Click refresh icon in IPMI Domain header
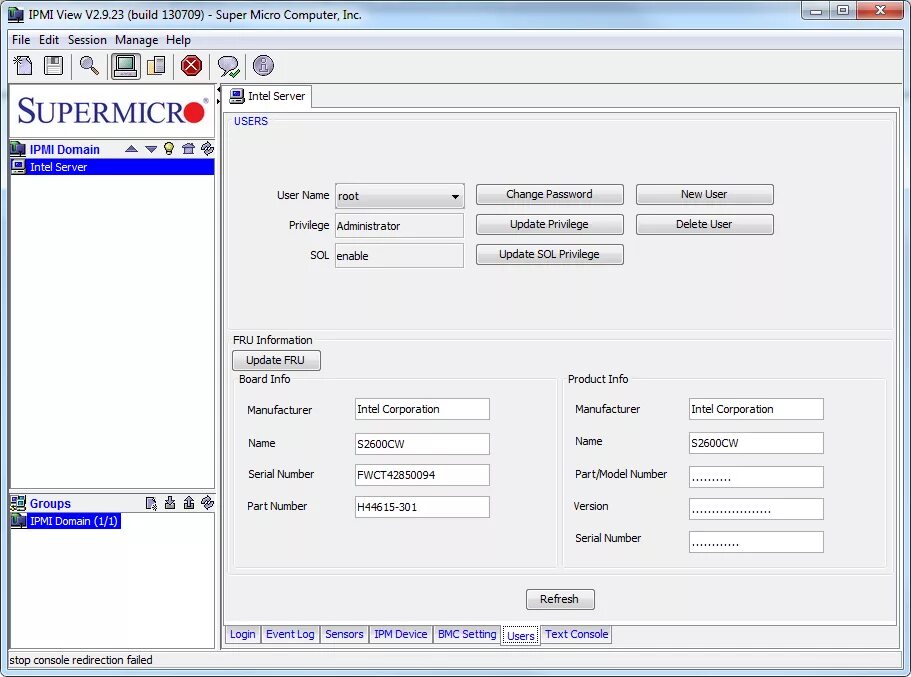The width and height of the screenshot is (911, 677). tap(207, 148)
